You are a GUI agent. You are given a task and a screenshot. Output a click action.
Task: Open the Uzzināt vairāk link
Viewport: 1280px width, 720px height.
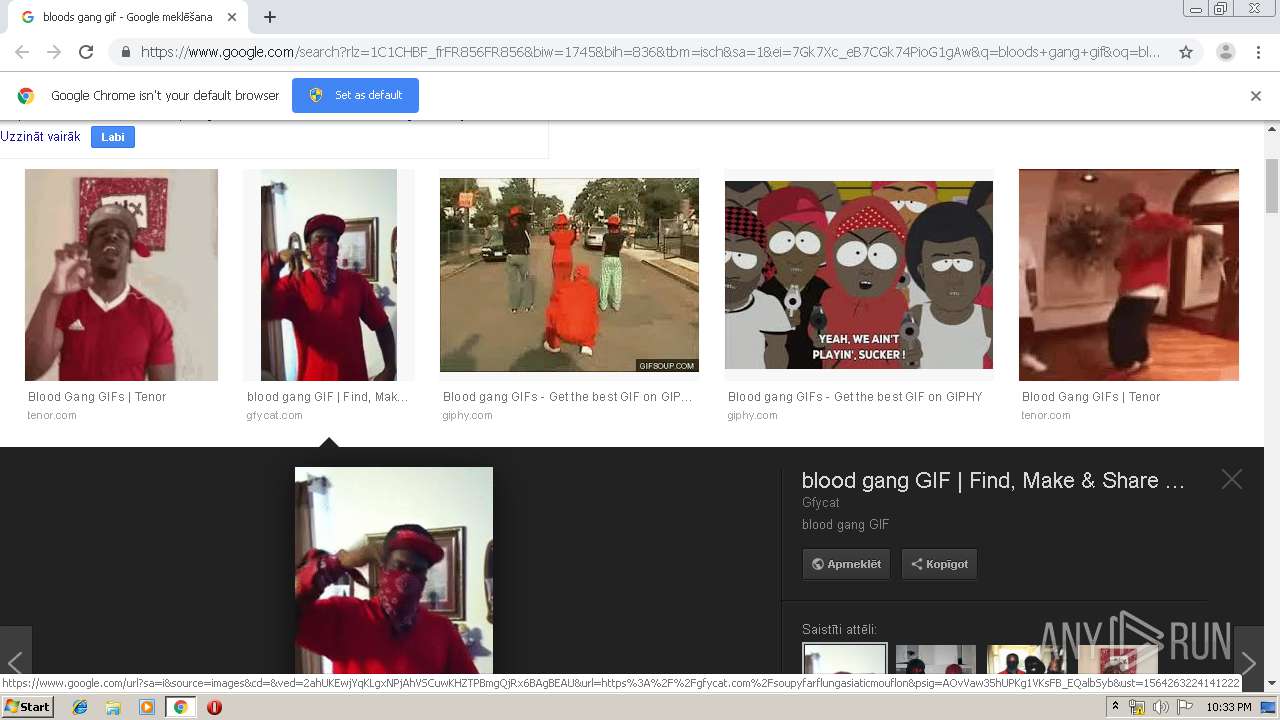[x=40, y=137]
